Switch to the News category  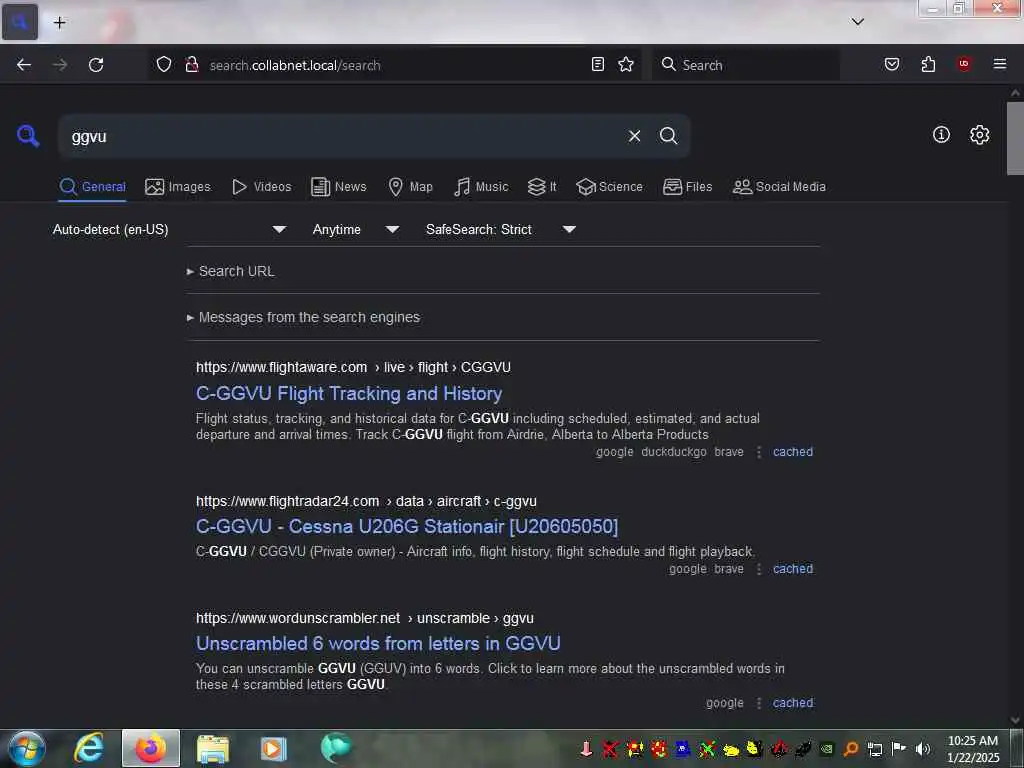(338, 187)
